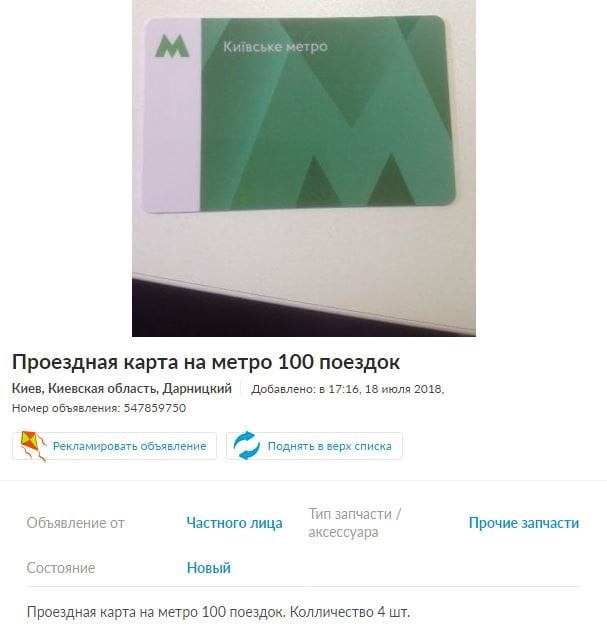The width and height of the screenshot is (607, 631).
Task: Click the Київське метро text on the card
Action: click(x=275, y=47)
